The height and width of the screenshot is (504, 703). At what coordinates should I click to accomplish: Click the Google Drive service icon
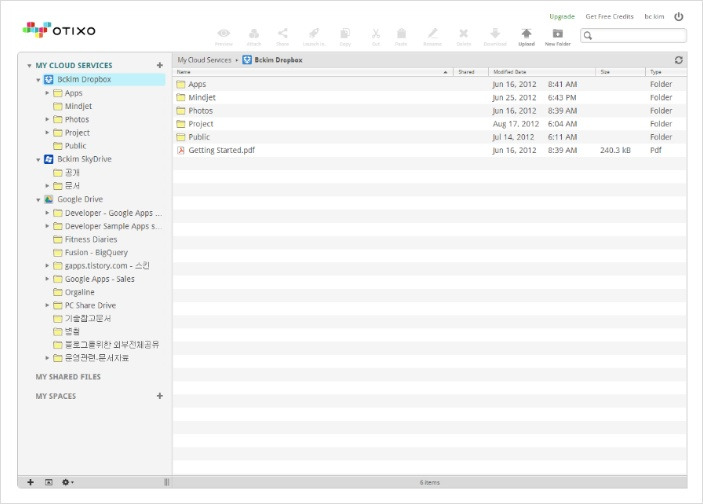49,200
